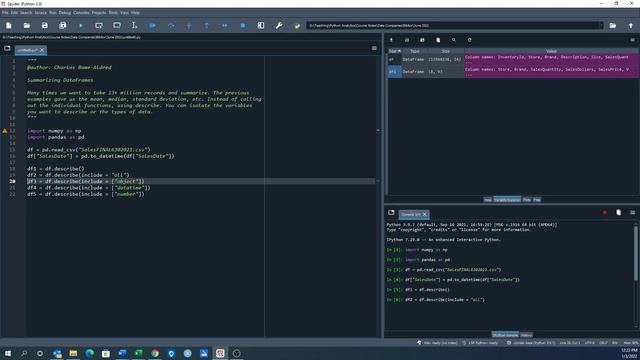Image resolution: width=640 pixels, height=360 pixels.
Task: Click the IPython console vertical scrollbar
Action: coord(636,253)
